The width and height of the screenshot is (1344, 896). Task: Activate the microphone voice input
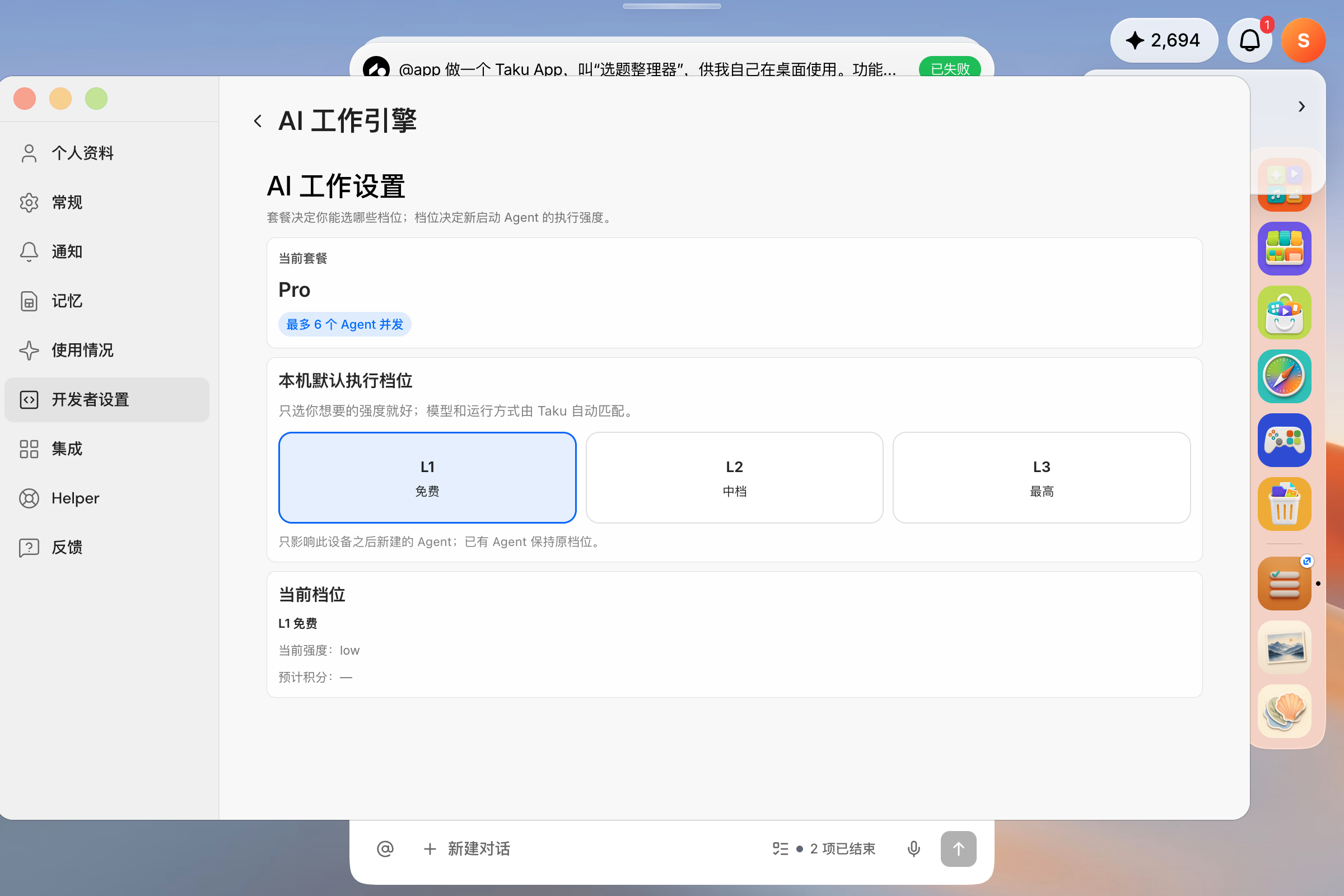coord(914,848)
